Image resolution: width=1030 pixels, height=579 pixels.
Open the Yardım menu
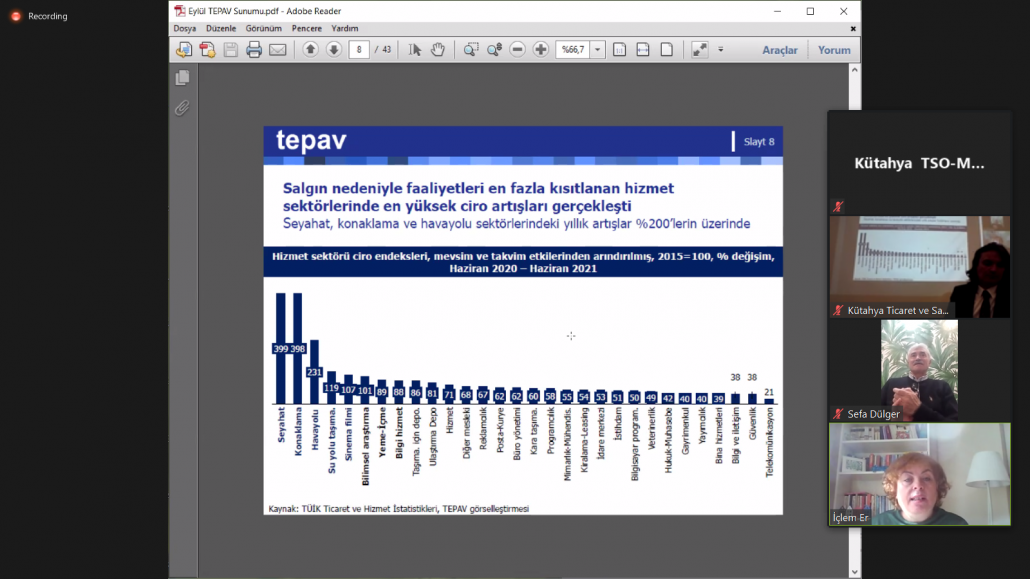point(345,29)
